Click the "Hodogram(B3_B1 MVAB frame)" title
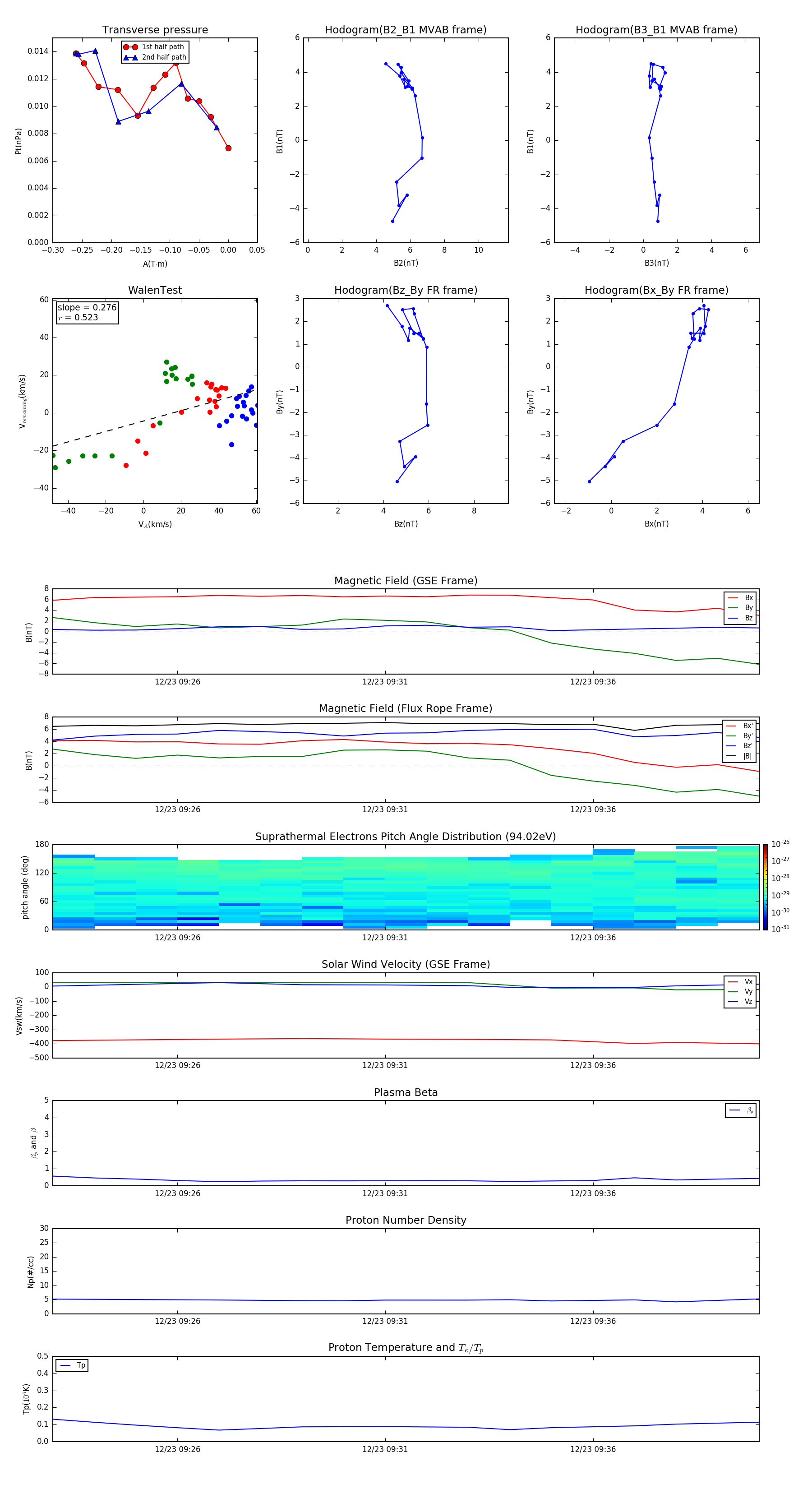Image resolution: width=812 pixels, height=1489 pixels. coord(656,30)
